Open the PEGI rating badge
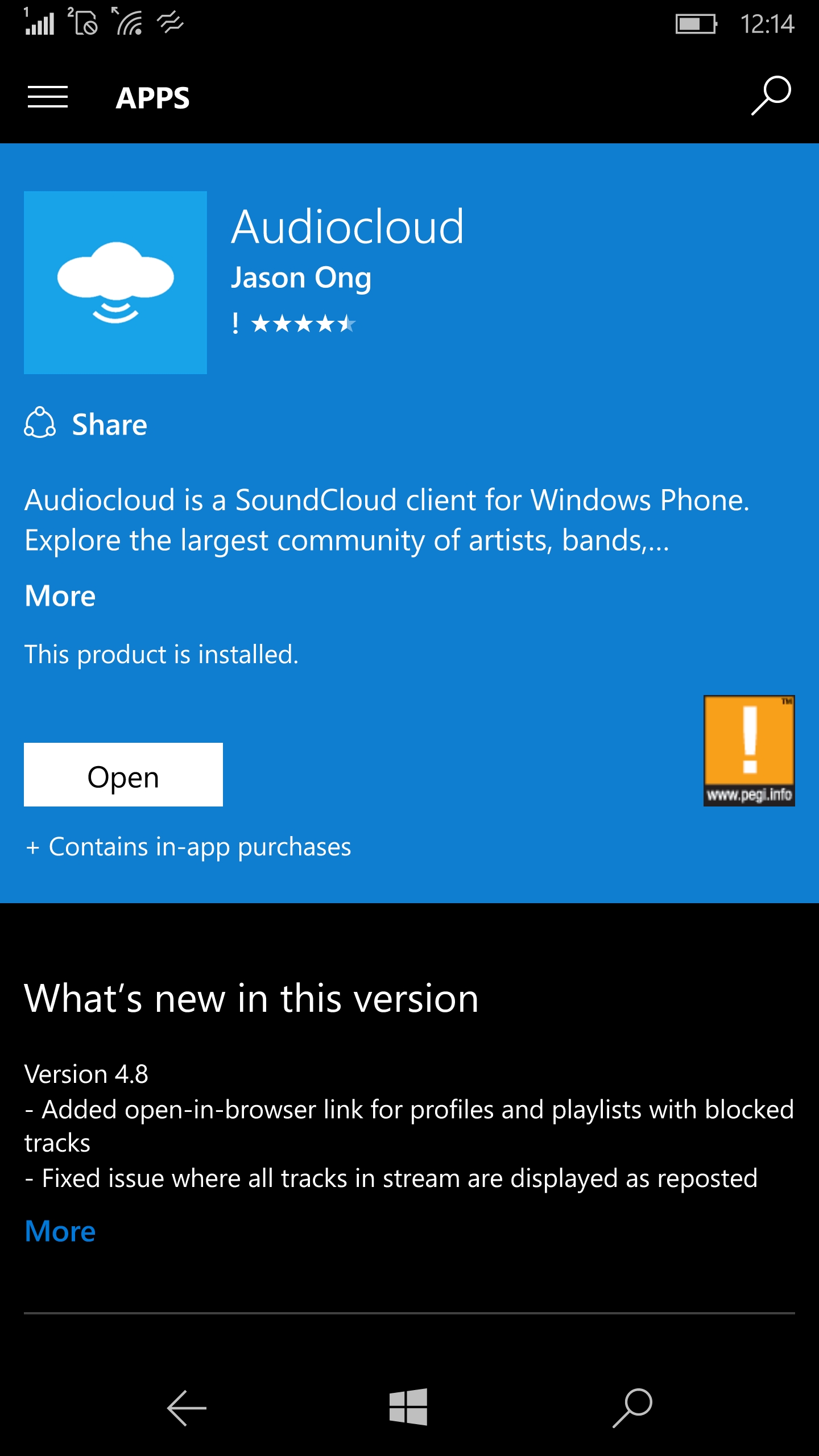The image size is (819, 1456). click(748, 750)
